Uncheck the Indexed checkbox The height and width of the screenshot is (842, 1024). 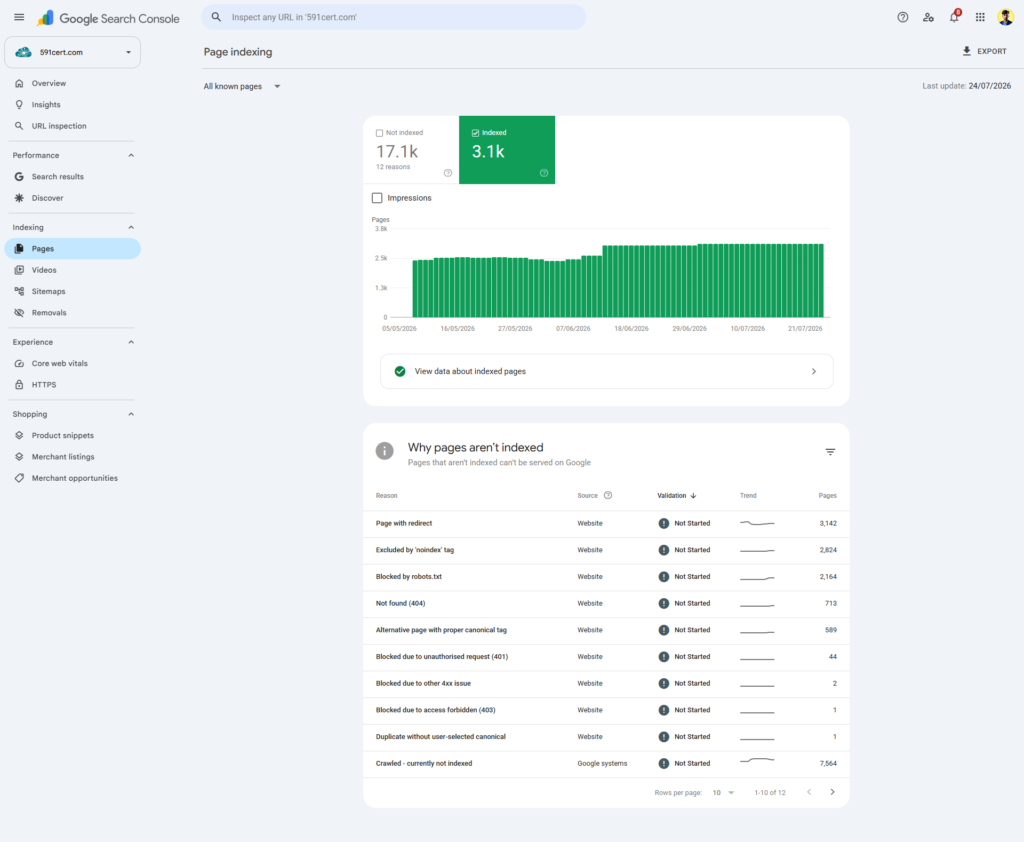[x=475, y=133]
